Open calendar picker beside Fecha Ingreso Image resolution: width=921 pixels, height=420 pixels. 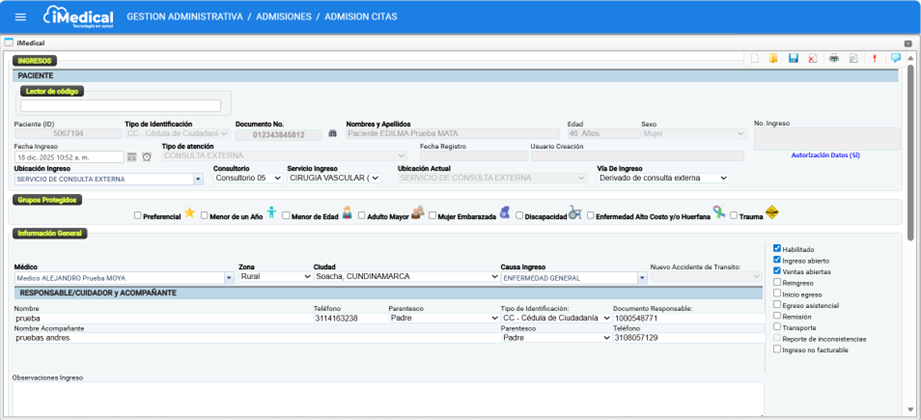tap(131, 157)
